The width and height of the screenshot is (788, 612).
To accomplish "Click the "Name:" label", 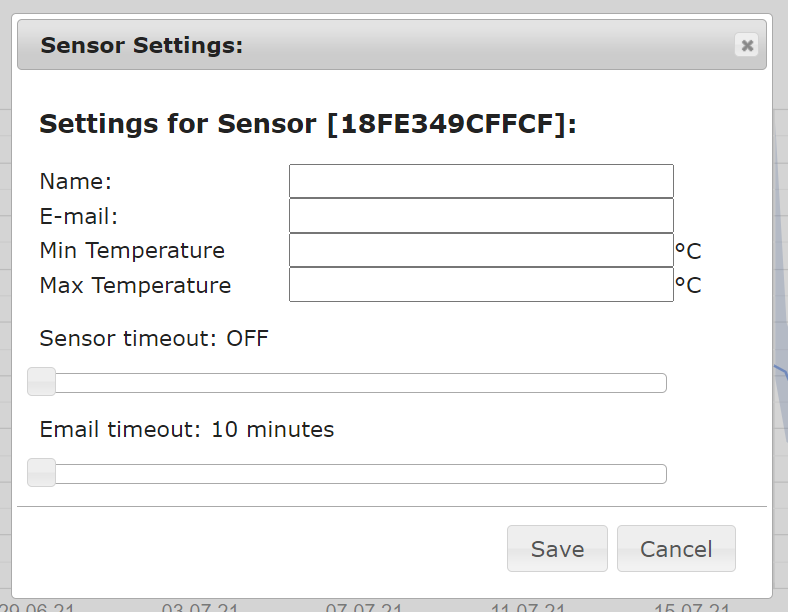I will pyautogui.click(x=76, y=181).
